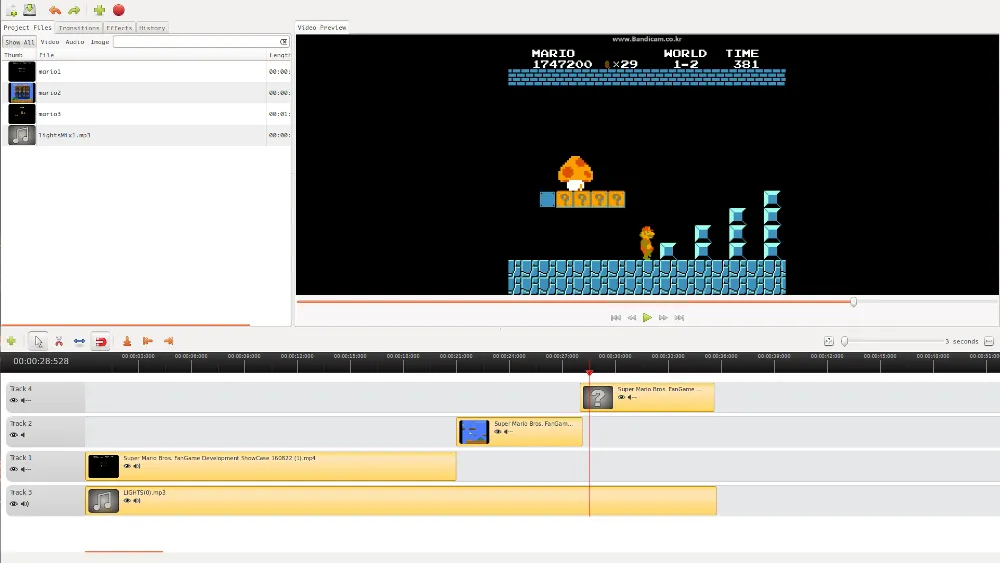Toggle the snapping magnet tool
Viewport: 1000px width, 563px height.
click(x=101, y=341)
